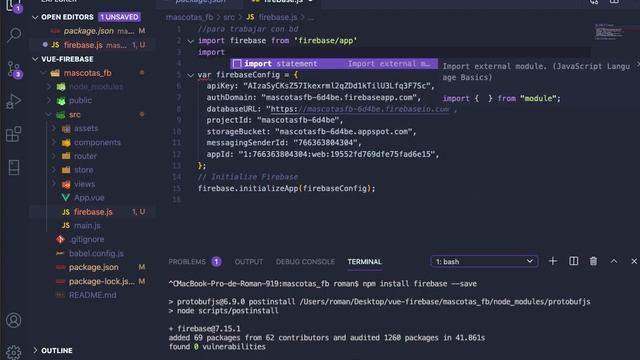The width and height of the screenshot is (640, 360).
Task: Click mascotas_fb in breadcrumb
Action: pyautogui.click(x=189, y=17)
